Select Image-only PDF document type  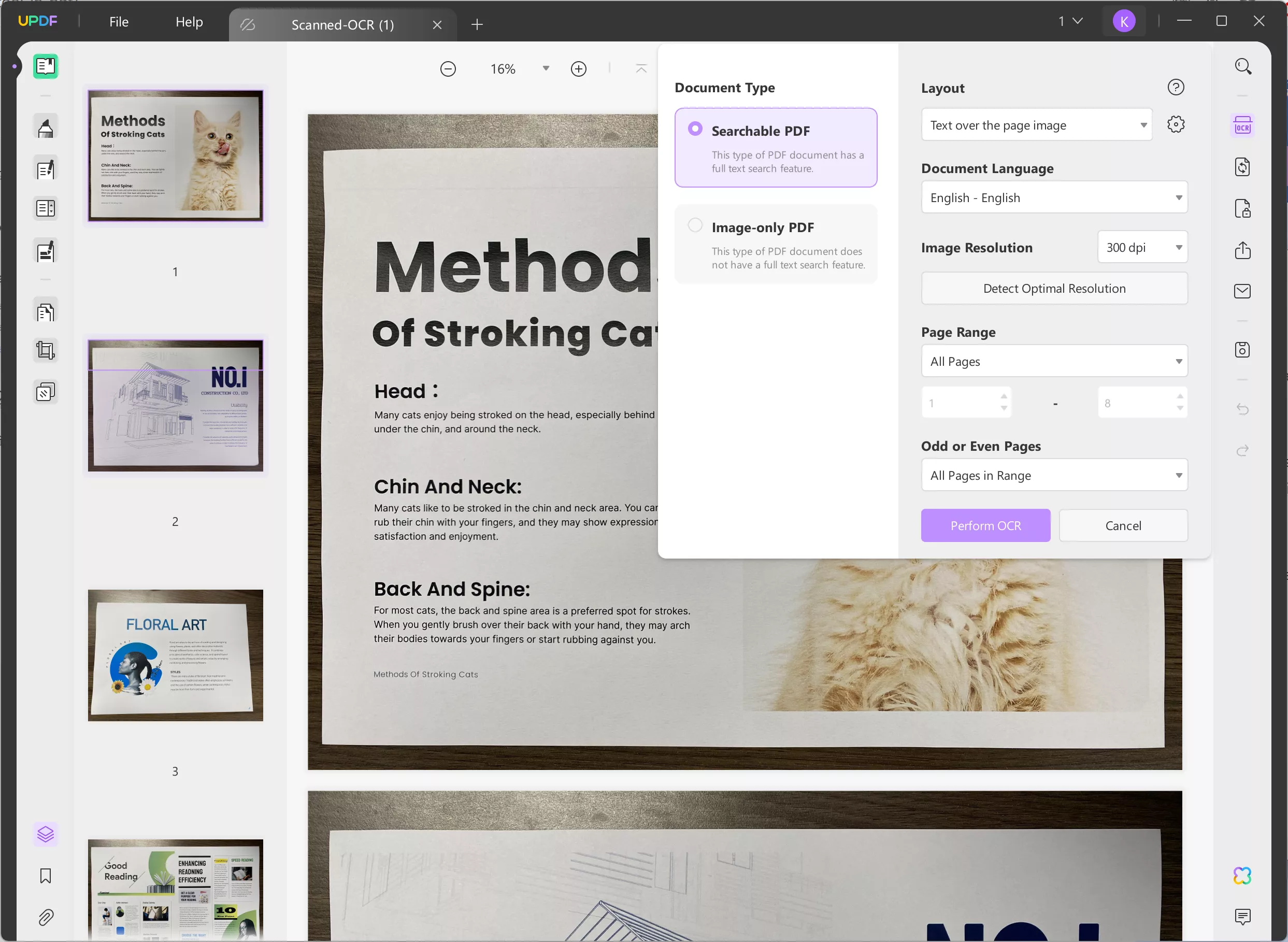point(776,244)
